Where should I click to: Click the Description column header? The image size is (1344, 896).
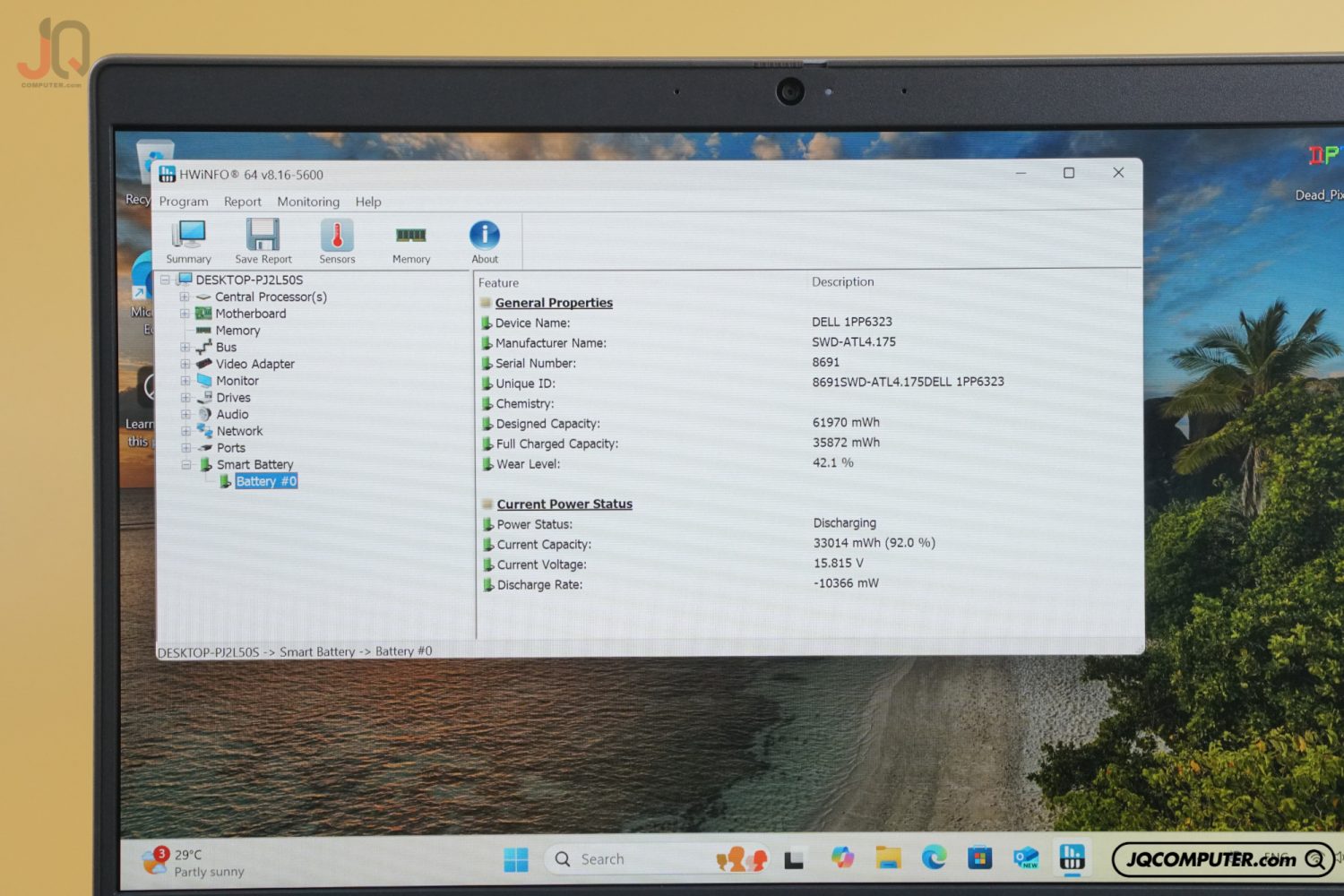pos(842,281)
